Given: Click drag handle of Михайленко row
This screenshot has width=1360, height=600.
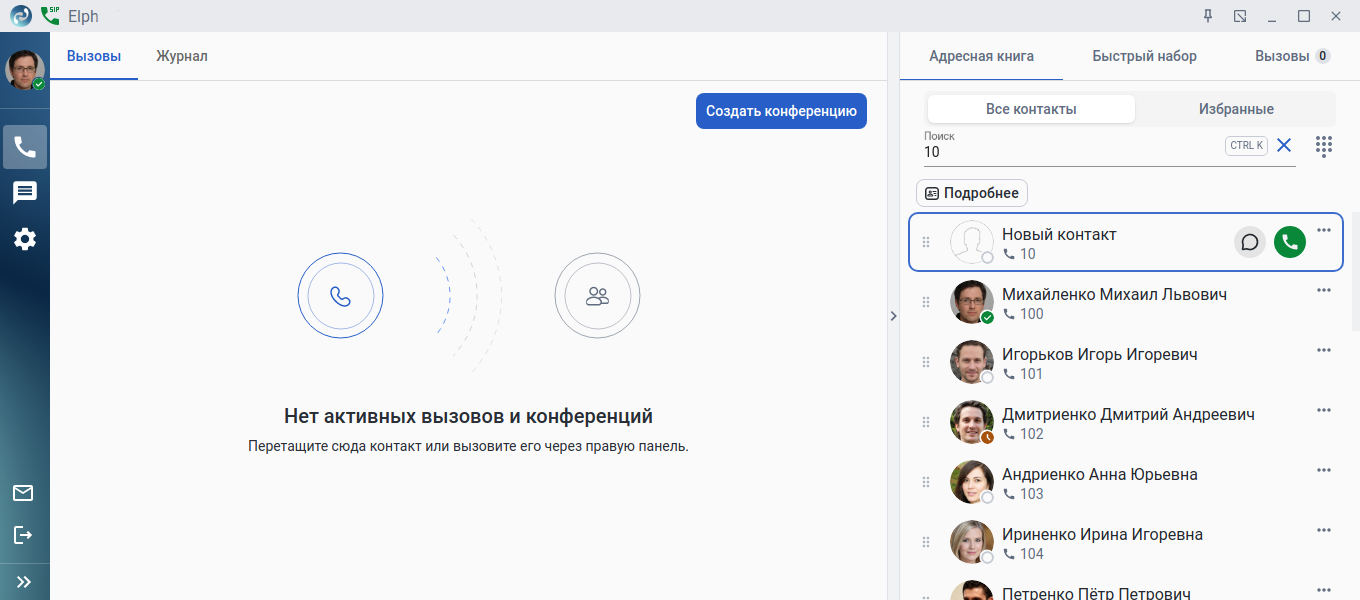Looking at the screenshot, I should click(x=925, y=302).
